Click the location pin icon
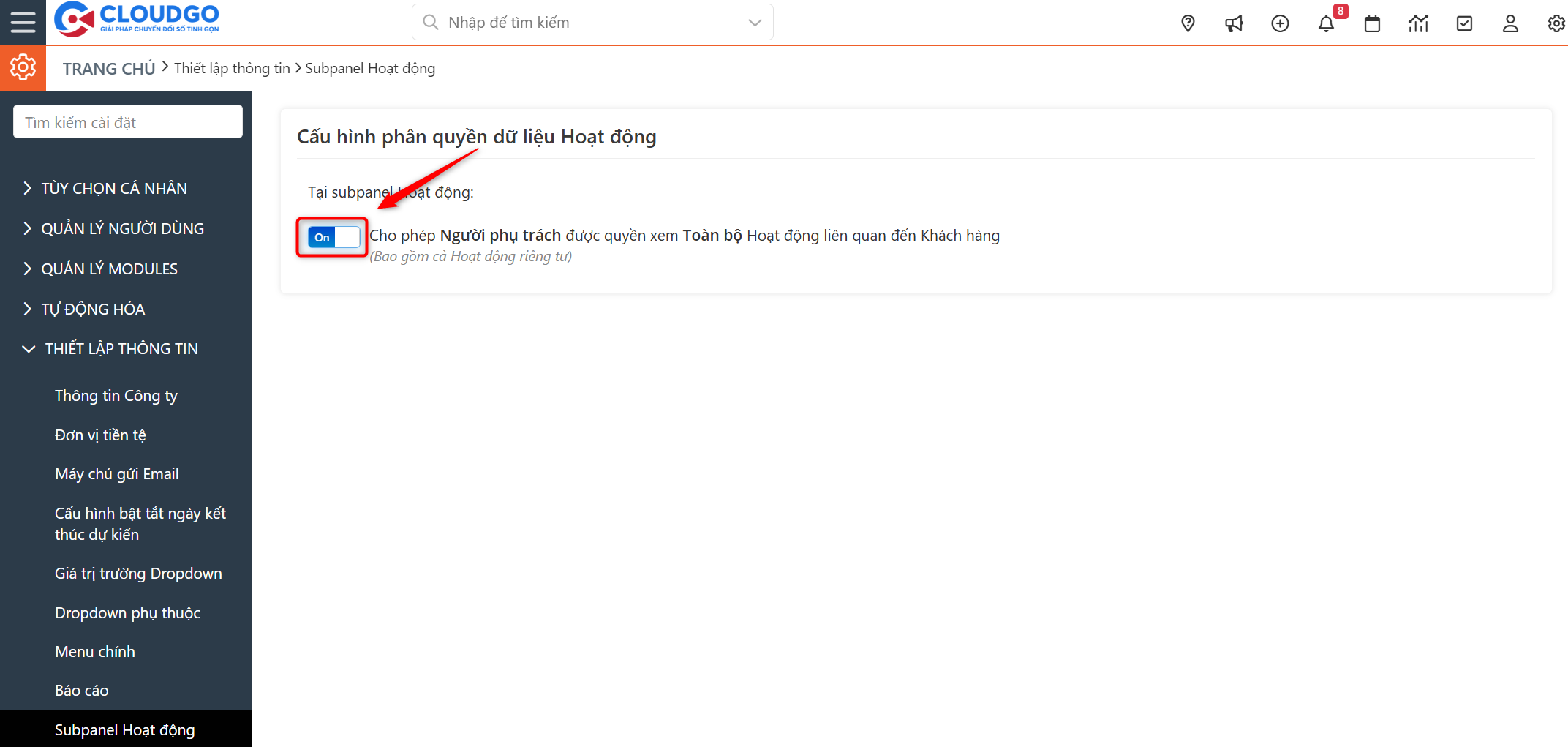The height and width of the screenshot is (747, 1568). [1187, 23]
